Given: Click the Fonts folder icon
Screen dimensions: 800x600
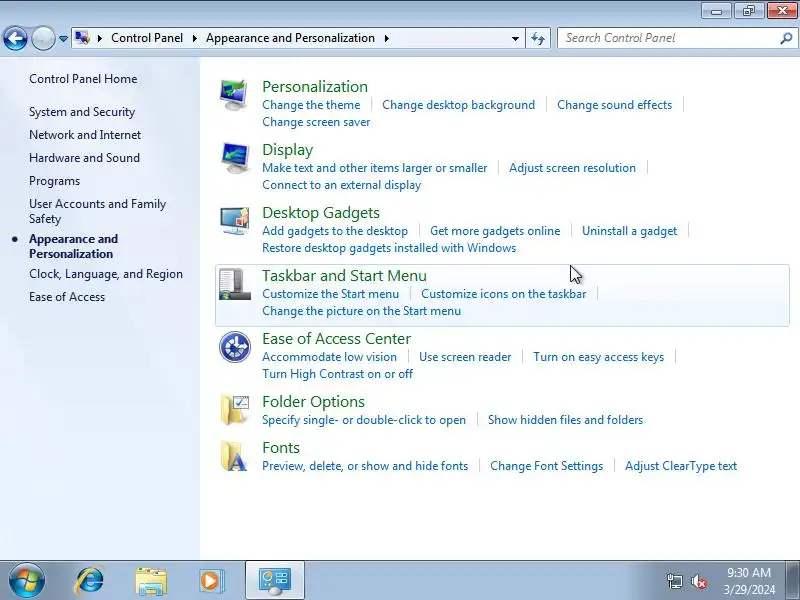Looking at the screenshot, I should click(x=234, y=456).
